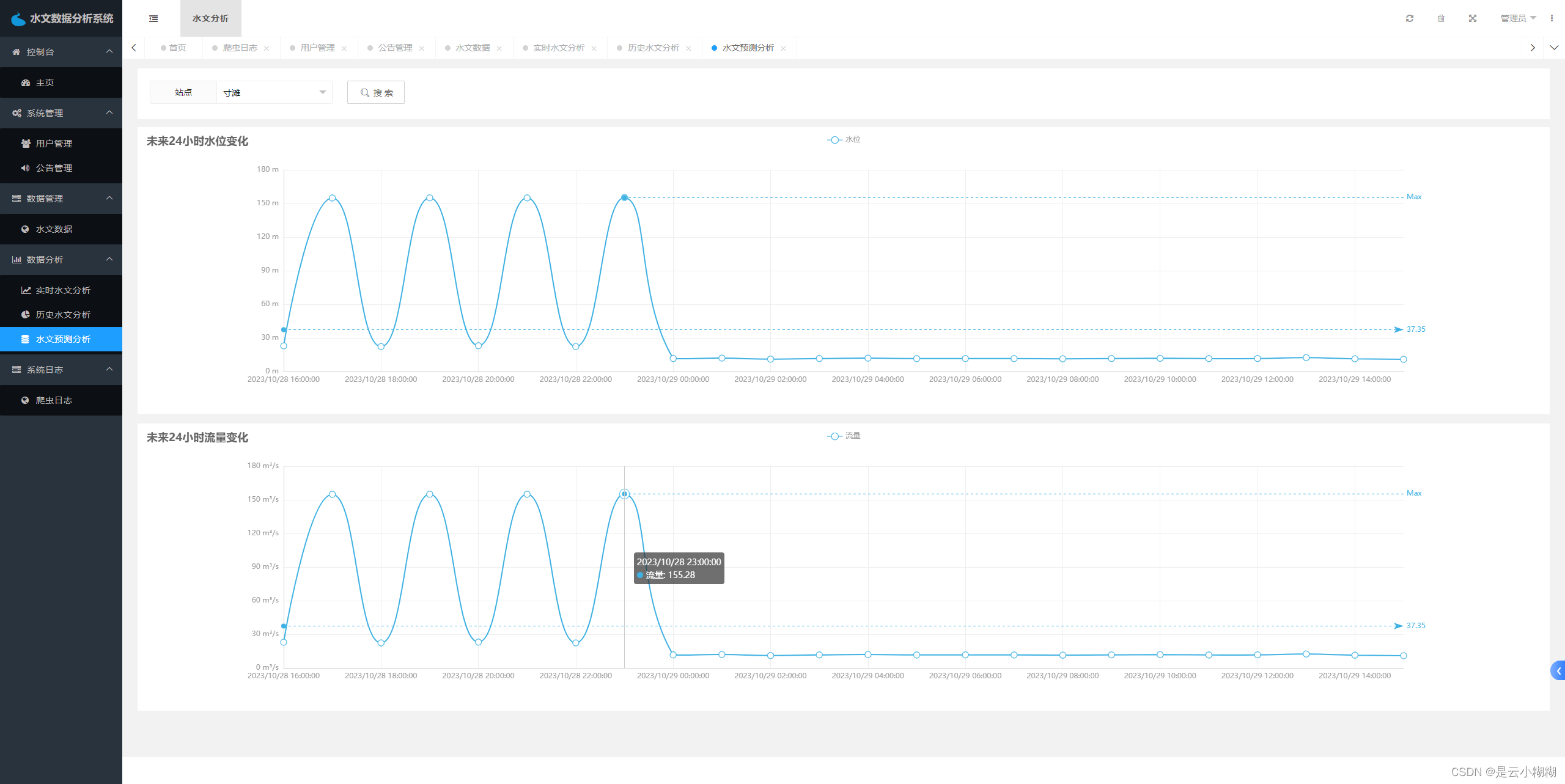Switch to the 历史水文分析 tab
This screenshot has width=1565, height=784.
click(653, 48)
